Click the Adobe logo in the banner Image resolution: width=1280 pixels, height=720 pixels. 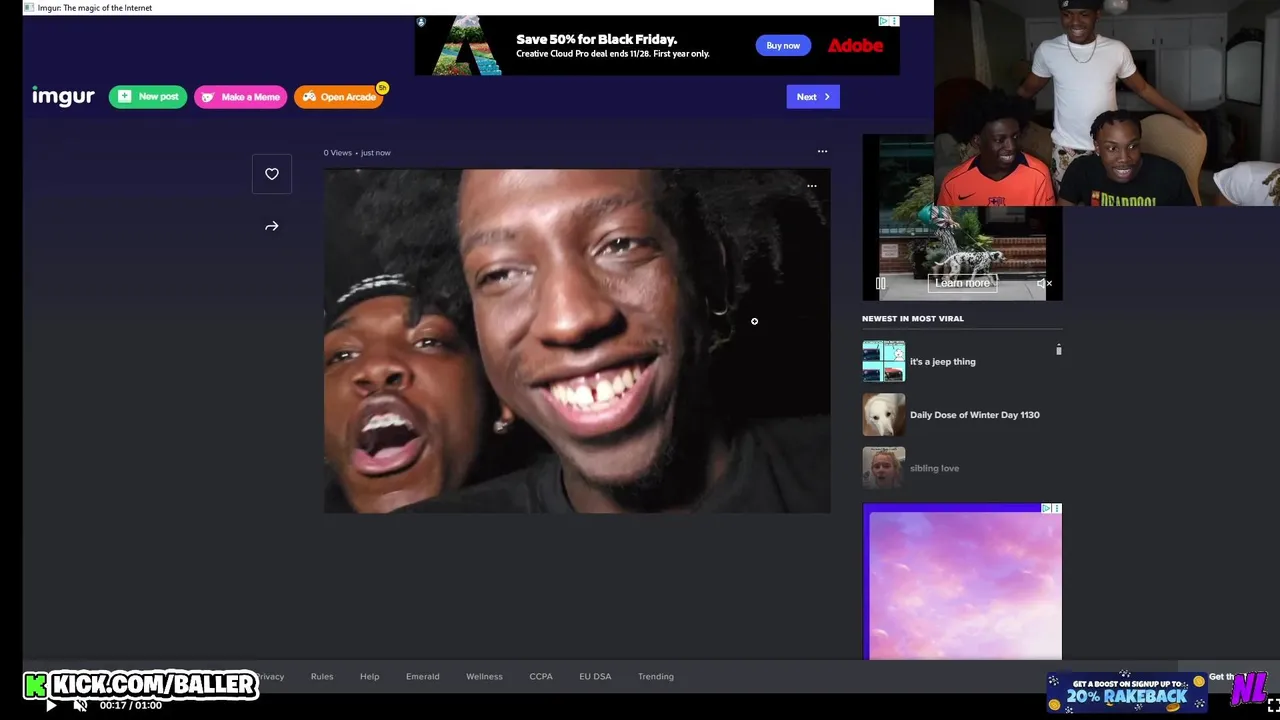point(855,46)
